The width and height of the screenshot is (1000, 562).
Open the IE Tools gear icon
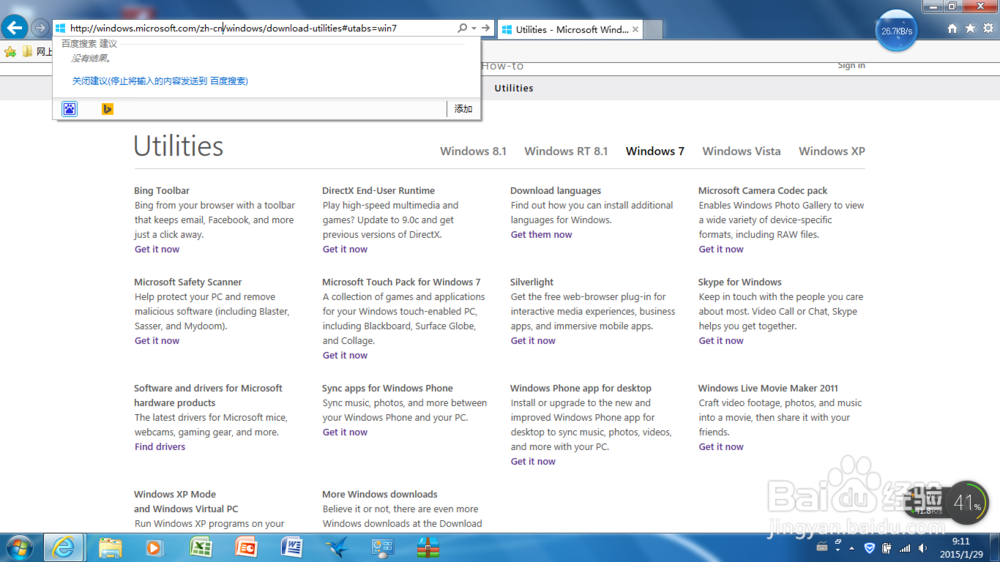[x=988, y=28]
